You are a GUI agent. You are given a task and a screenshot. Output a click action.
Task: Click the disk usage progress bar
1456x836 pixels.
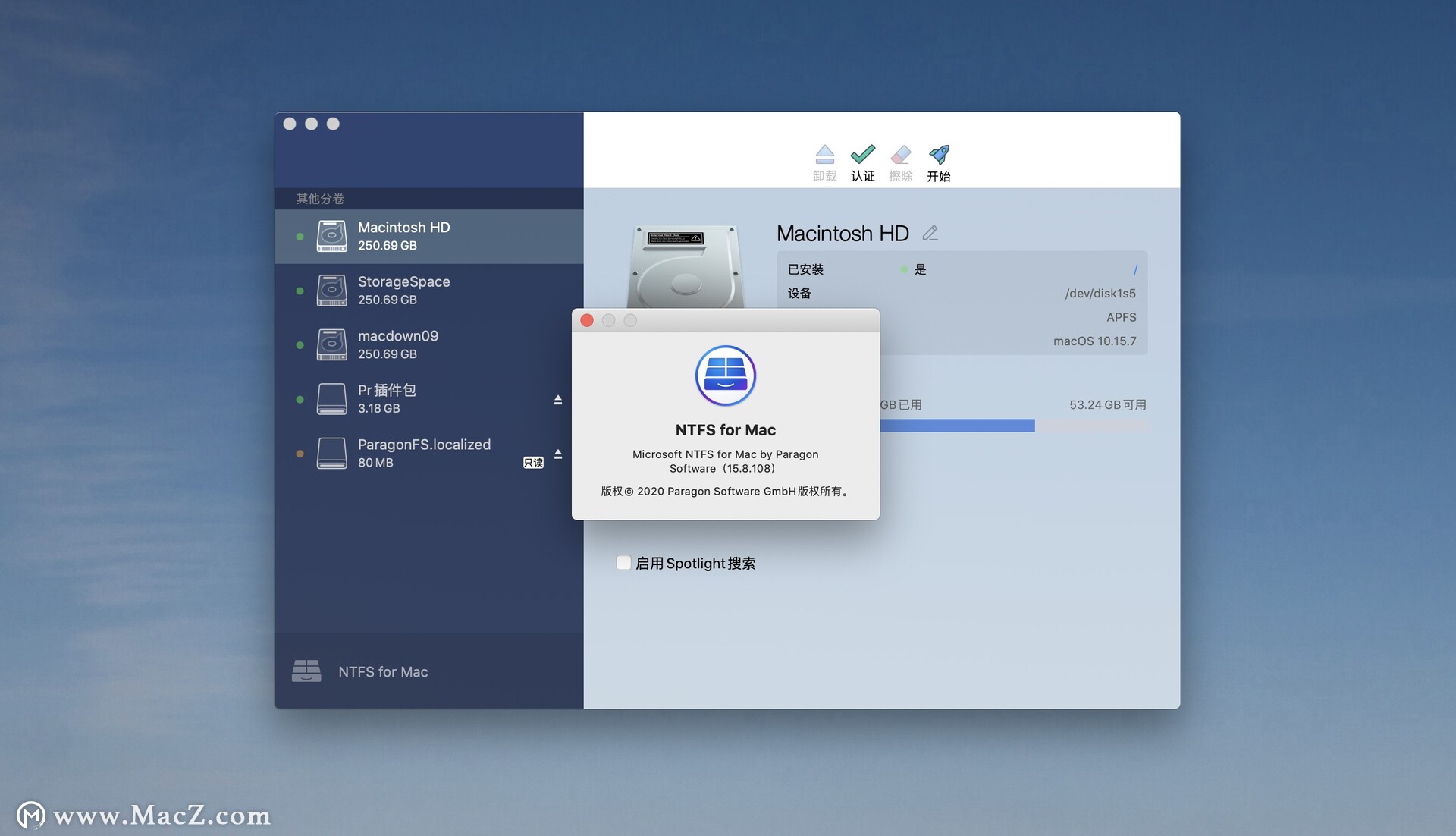click(x=1013, y=426)
